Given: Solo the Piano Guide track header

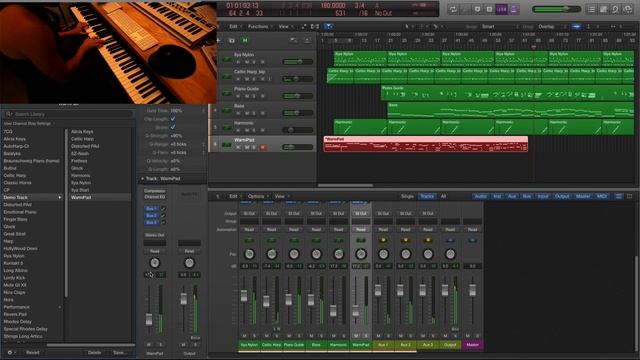Looking at the screenshot, I should click(x=254, y=96).
